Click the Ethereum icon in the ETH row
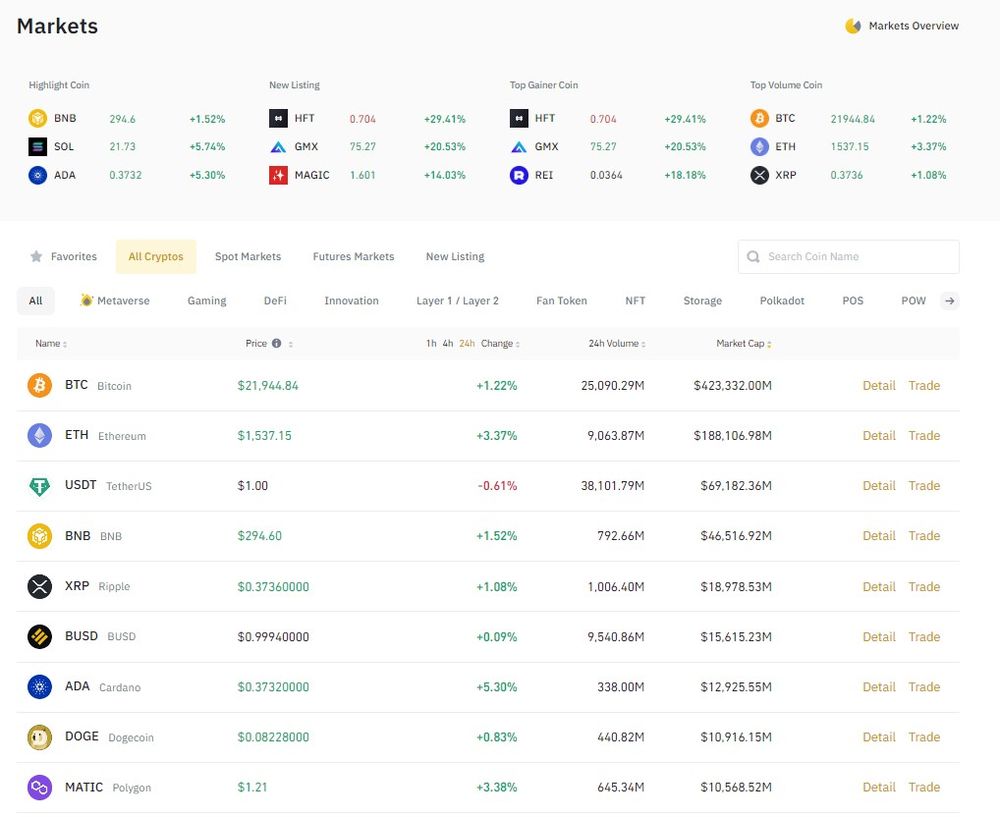This screenshot has width=1000, height=817. [40, 435]
